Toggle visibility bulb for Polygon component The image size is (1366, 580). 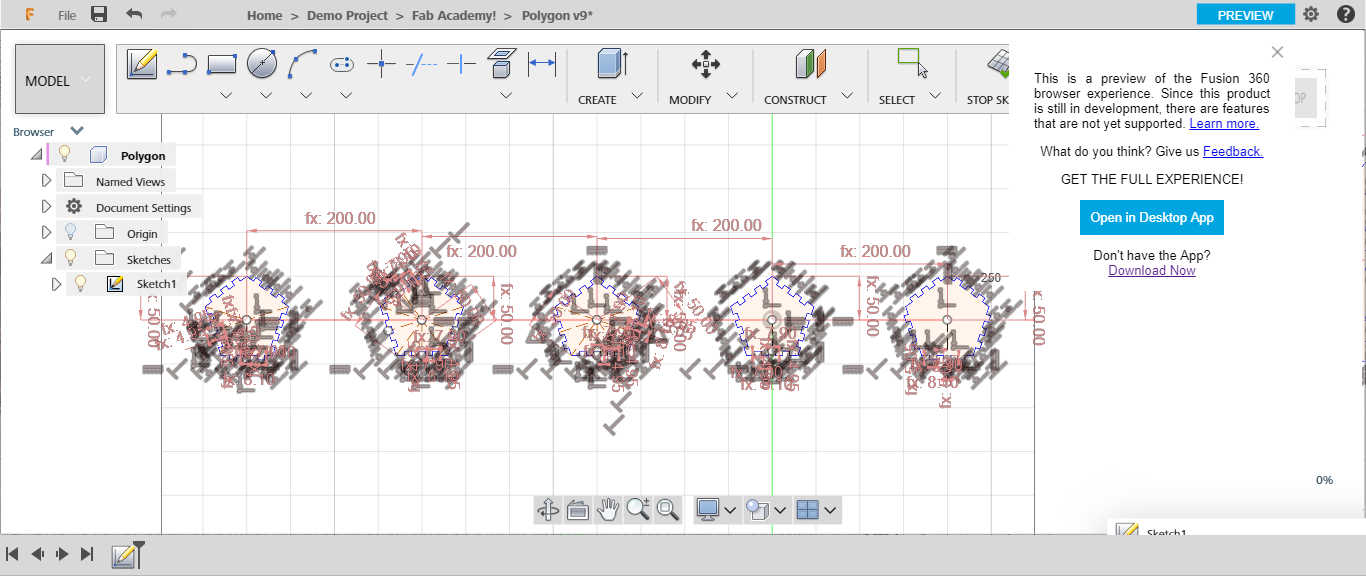point(64,154)
